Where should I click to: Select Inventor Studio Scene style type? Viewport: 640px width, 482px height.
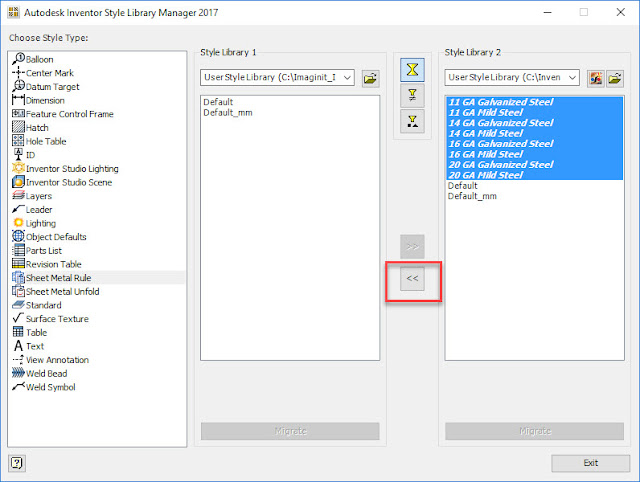(x=62, y=182)
